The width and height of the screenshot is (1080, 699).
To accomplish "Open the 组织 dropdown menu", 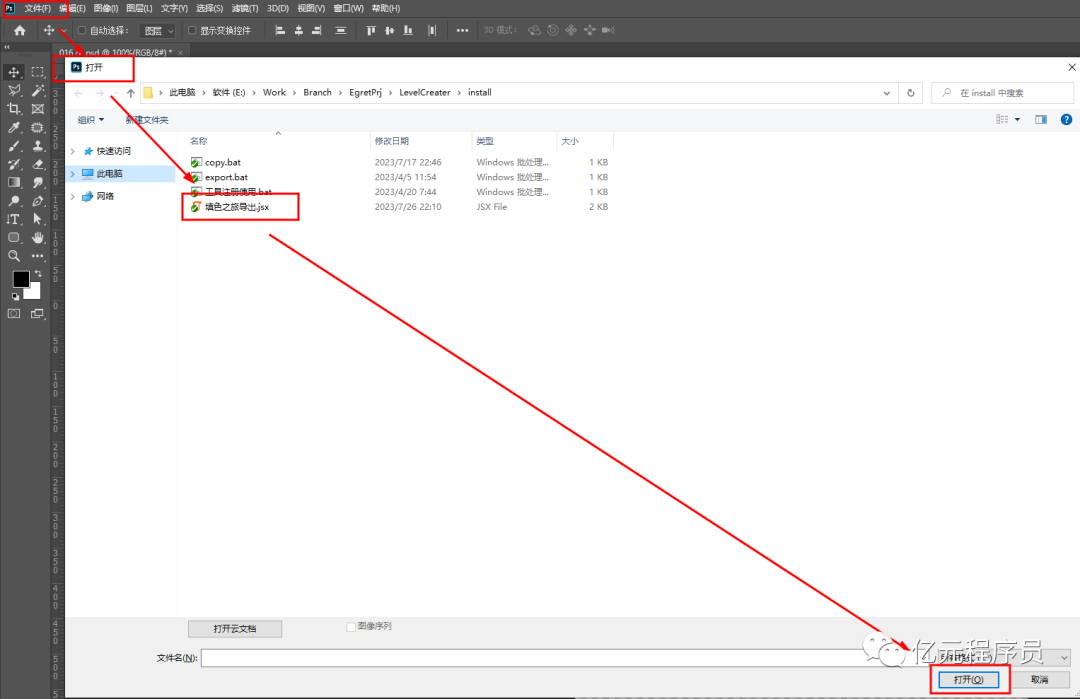I will [x=90, y=120].
